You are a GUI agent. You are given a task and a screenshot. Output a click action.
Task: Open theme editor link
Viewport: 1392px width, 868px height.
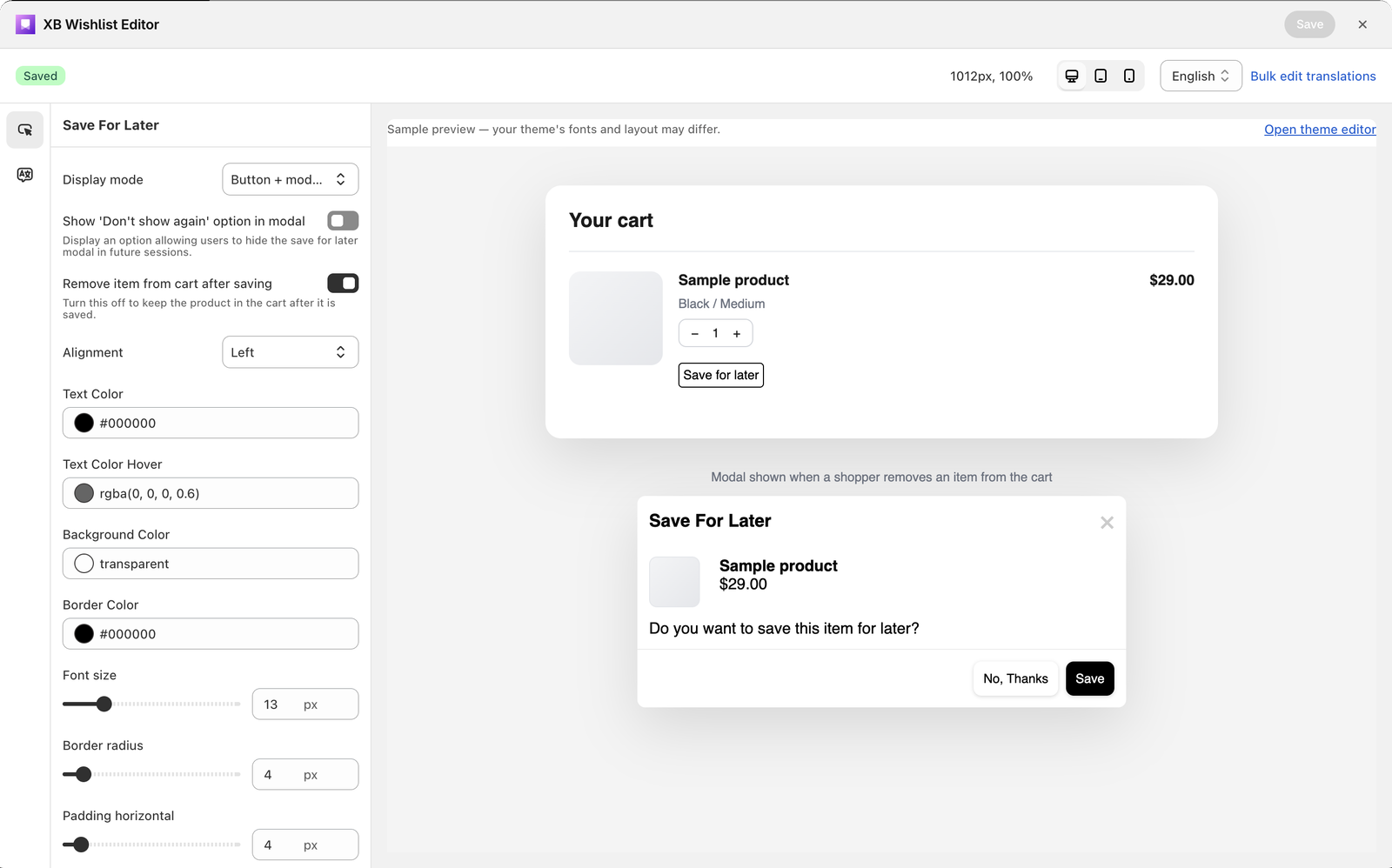(x=1320, y=130)
